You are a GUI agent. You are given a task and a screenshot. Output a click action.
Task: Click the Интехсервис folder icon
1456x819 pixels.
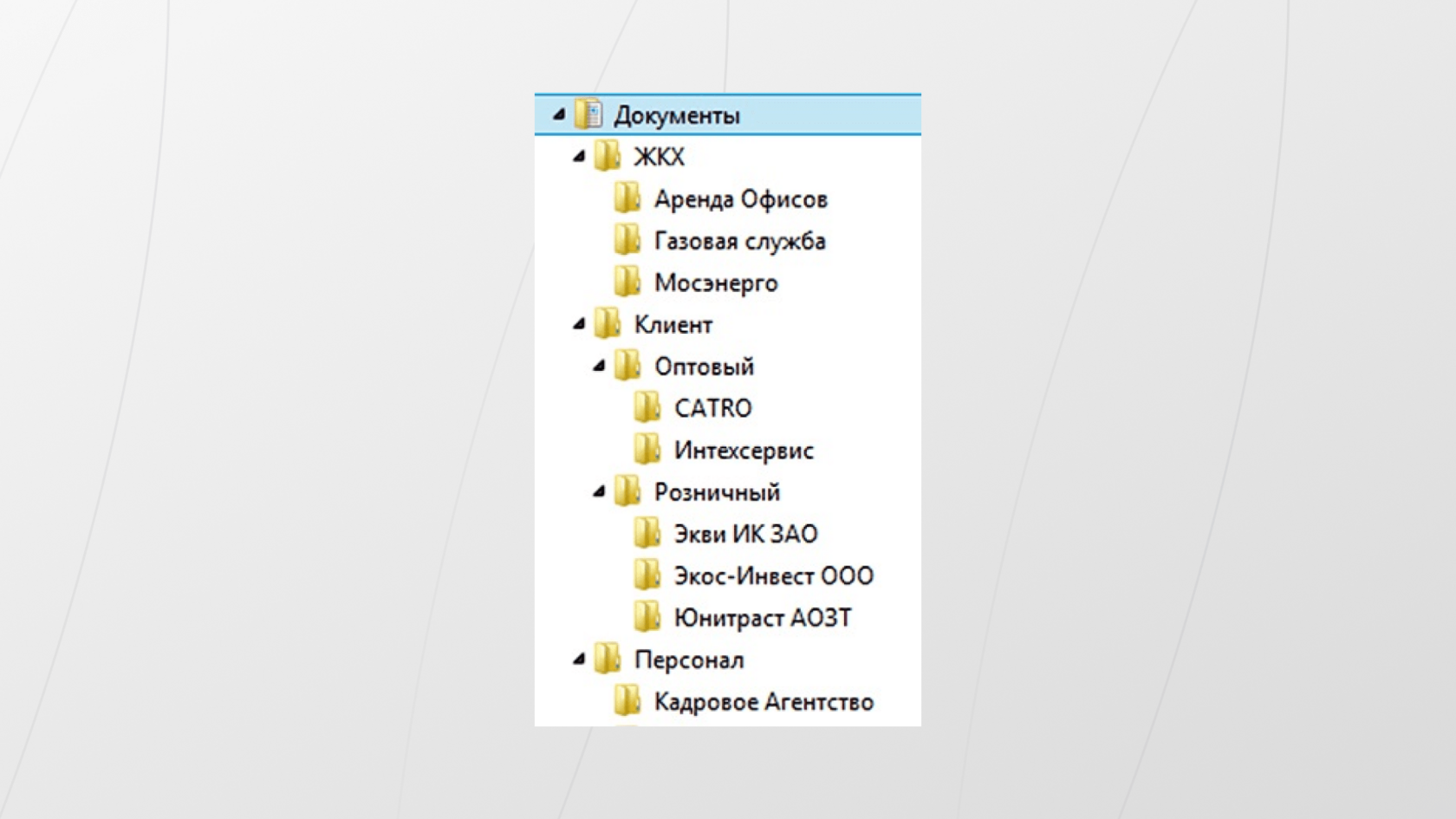(x=647, y=450)
